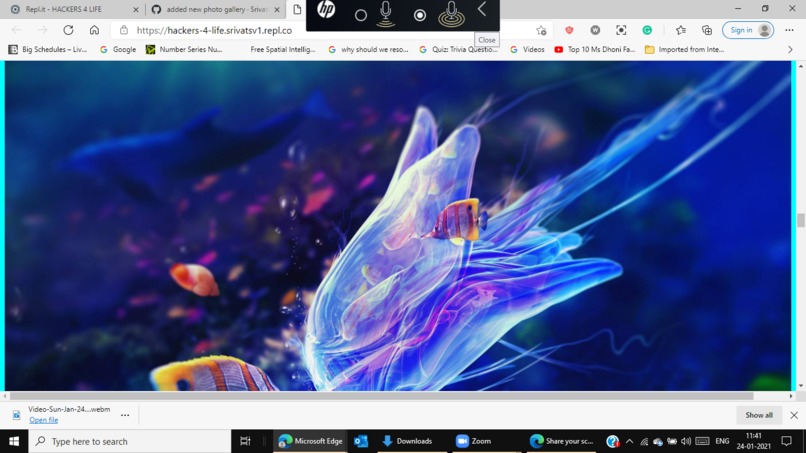Screen dimensions: 806x453
Task: Open Edge settings and more menu
Action: (790, 30)
